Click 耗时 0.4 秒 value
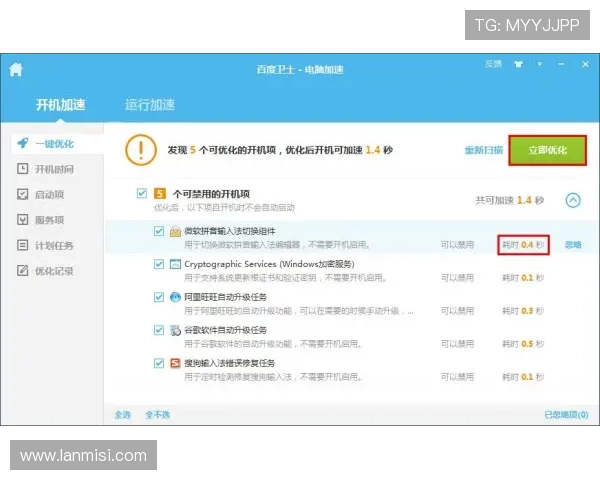The width and height of the screenshot is (600, 480). (x=523, y=245)
